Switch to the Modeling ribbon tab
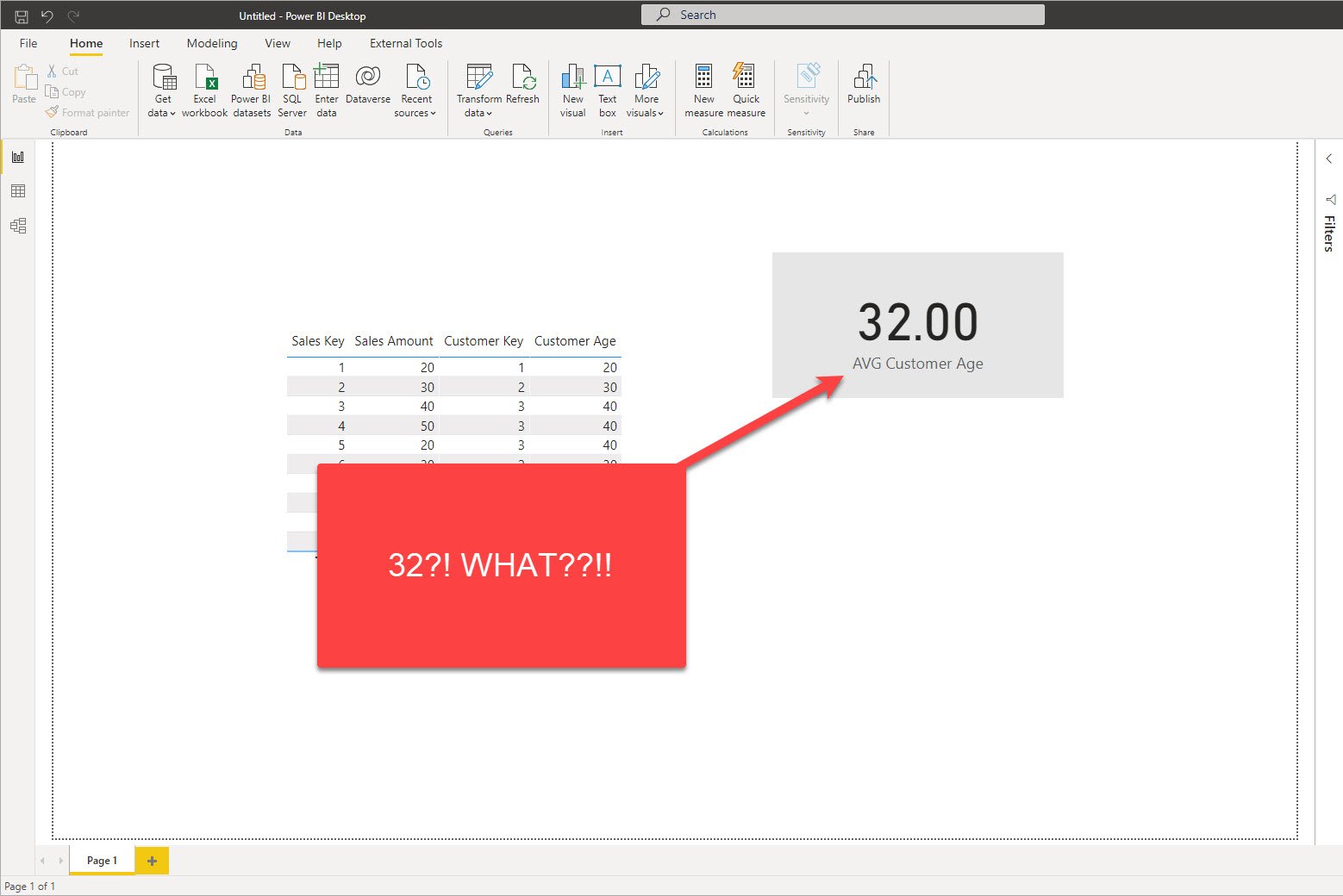 [211, 43]
